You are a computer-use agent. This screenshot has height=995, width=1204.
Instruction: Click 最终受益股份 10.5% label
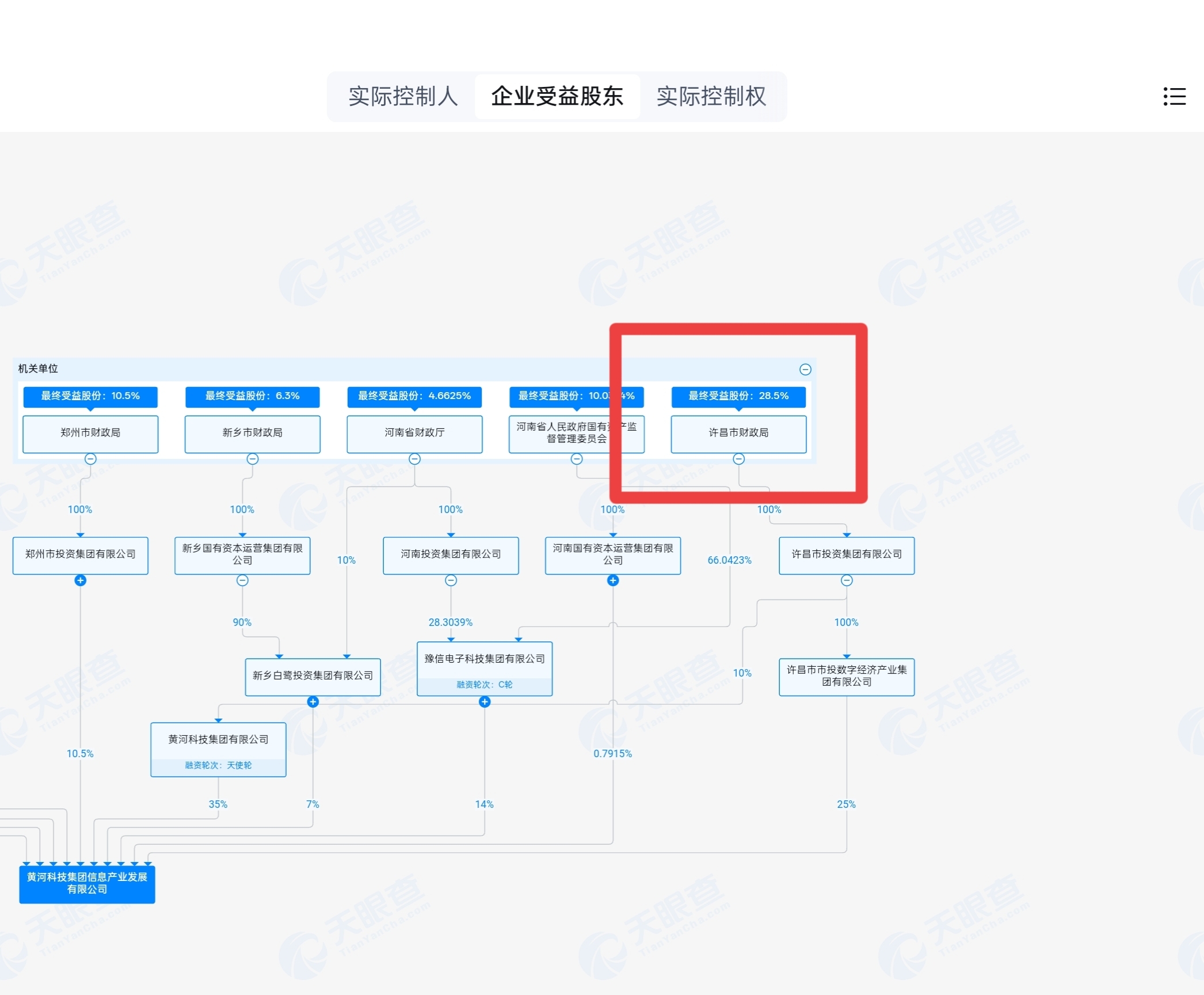(x=90, y=396)
